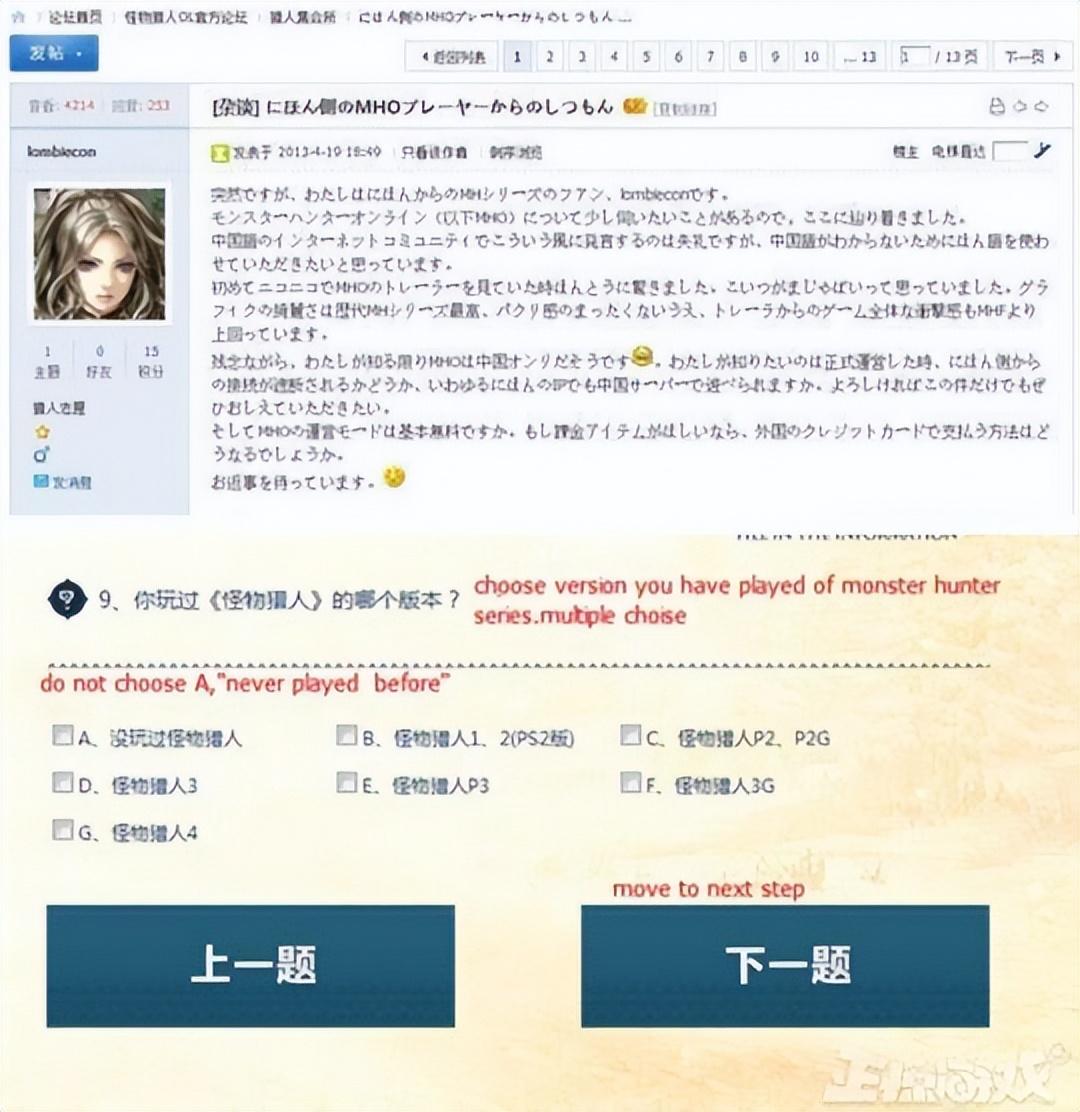Enable option E, 怪物猎人P3
This screenshot has width=1080, height=1112.
tap(346, 783)
